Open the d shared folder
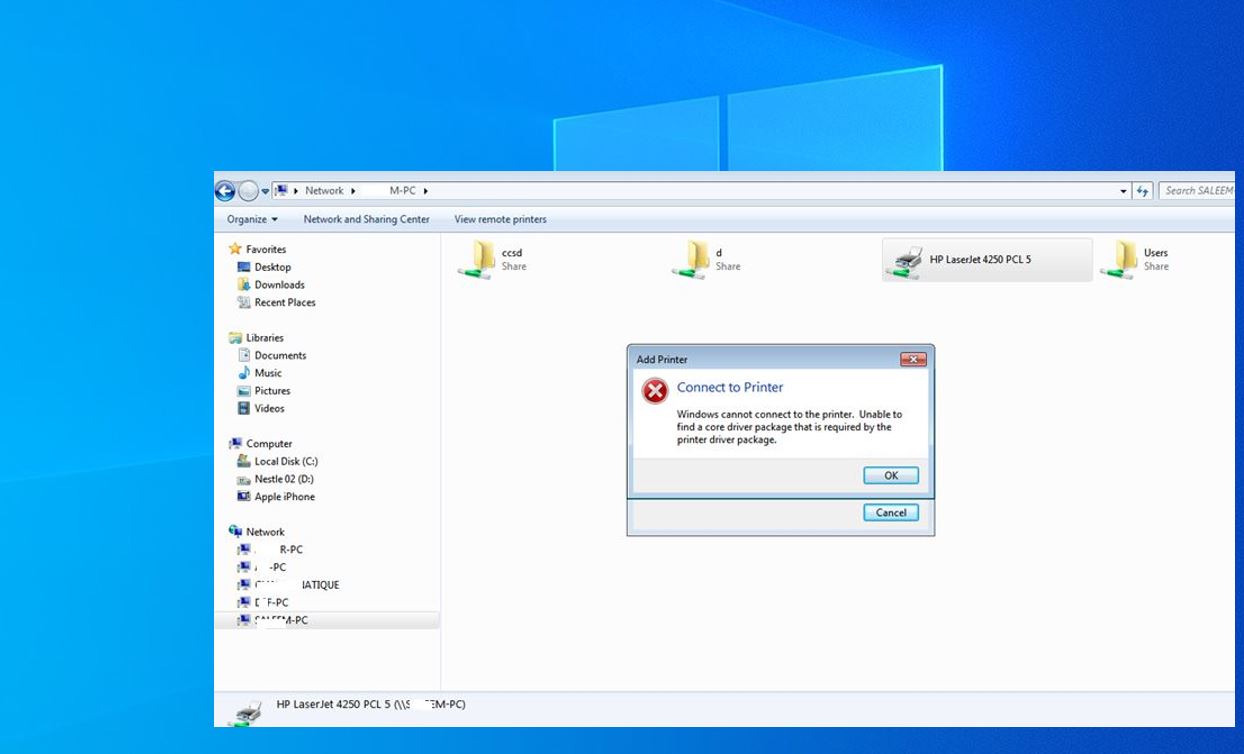Screen dimensions: 1244x754 pyautogui.click(x=714, y=258)
